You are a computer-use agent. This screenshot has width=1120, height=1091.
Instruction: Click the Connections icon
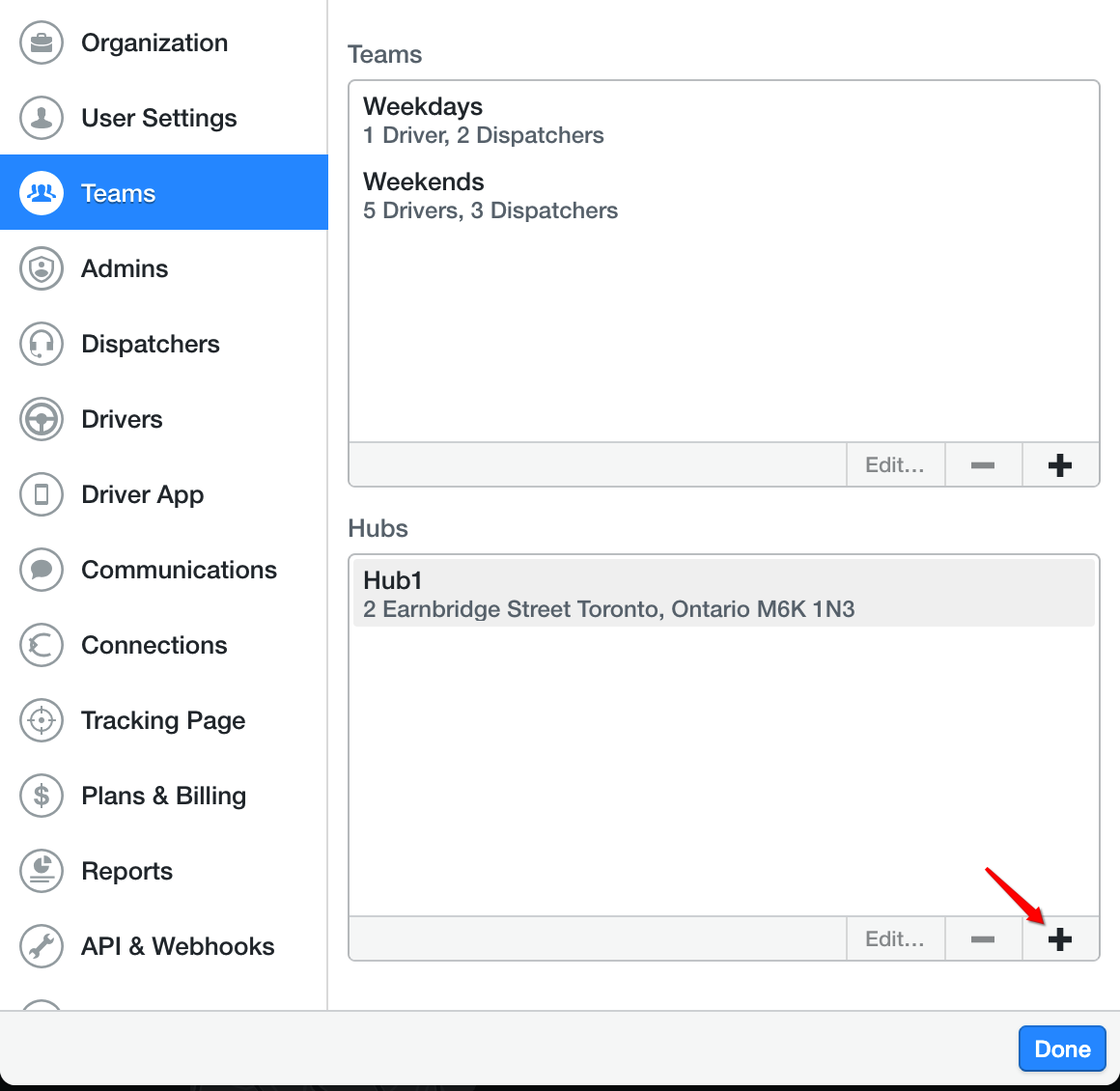[42, 645]
